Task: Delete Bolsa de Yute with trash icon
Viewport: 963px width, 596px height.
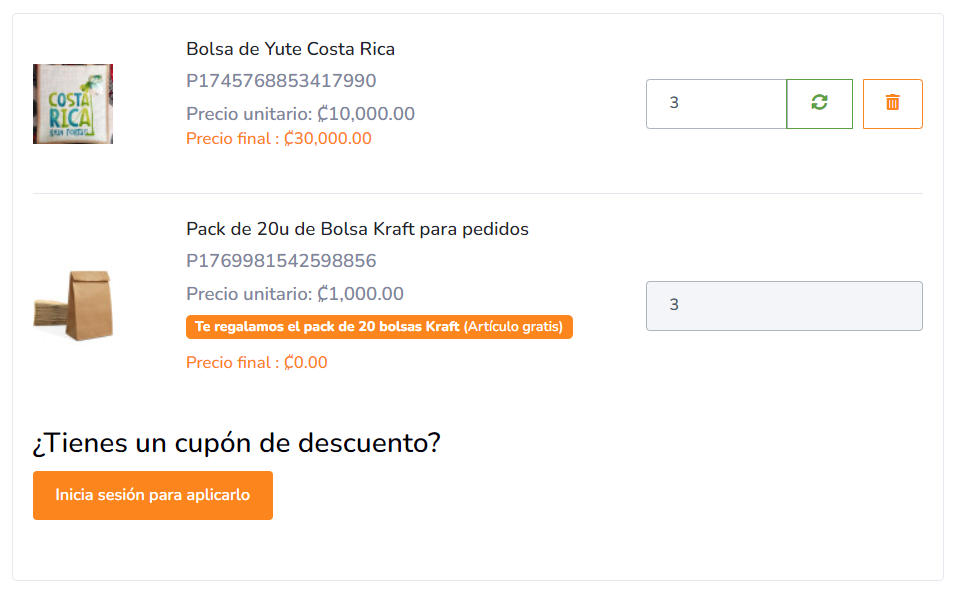Action: [x=892, y=103]
